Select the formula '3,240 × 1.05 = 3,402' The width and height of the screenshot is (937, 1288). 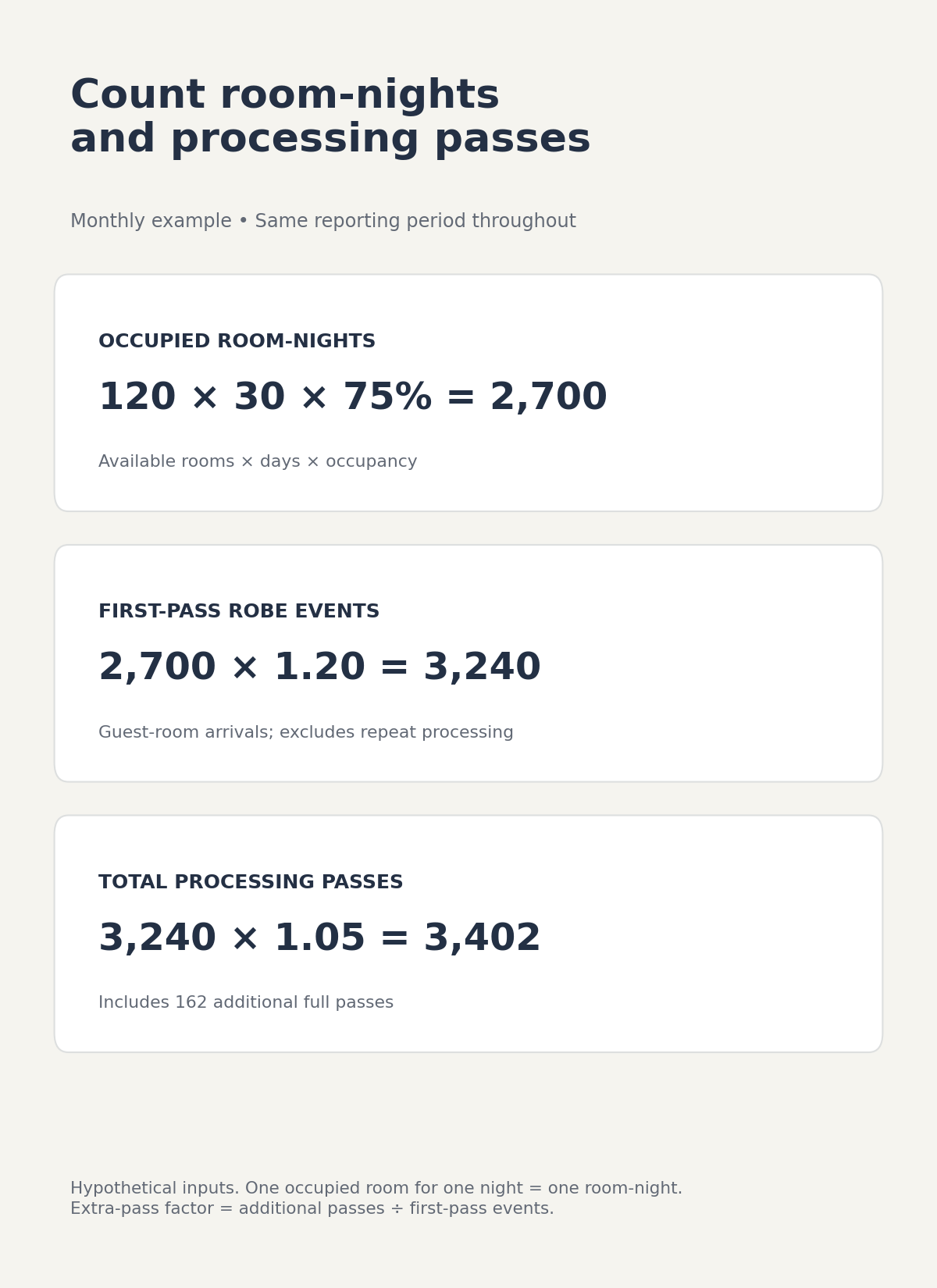[319, 938]
